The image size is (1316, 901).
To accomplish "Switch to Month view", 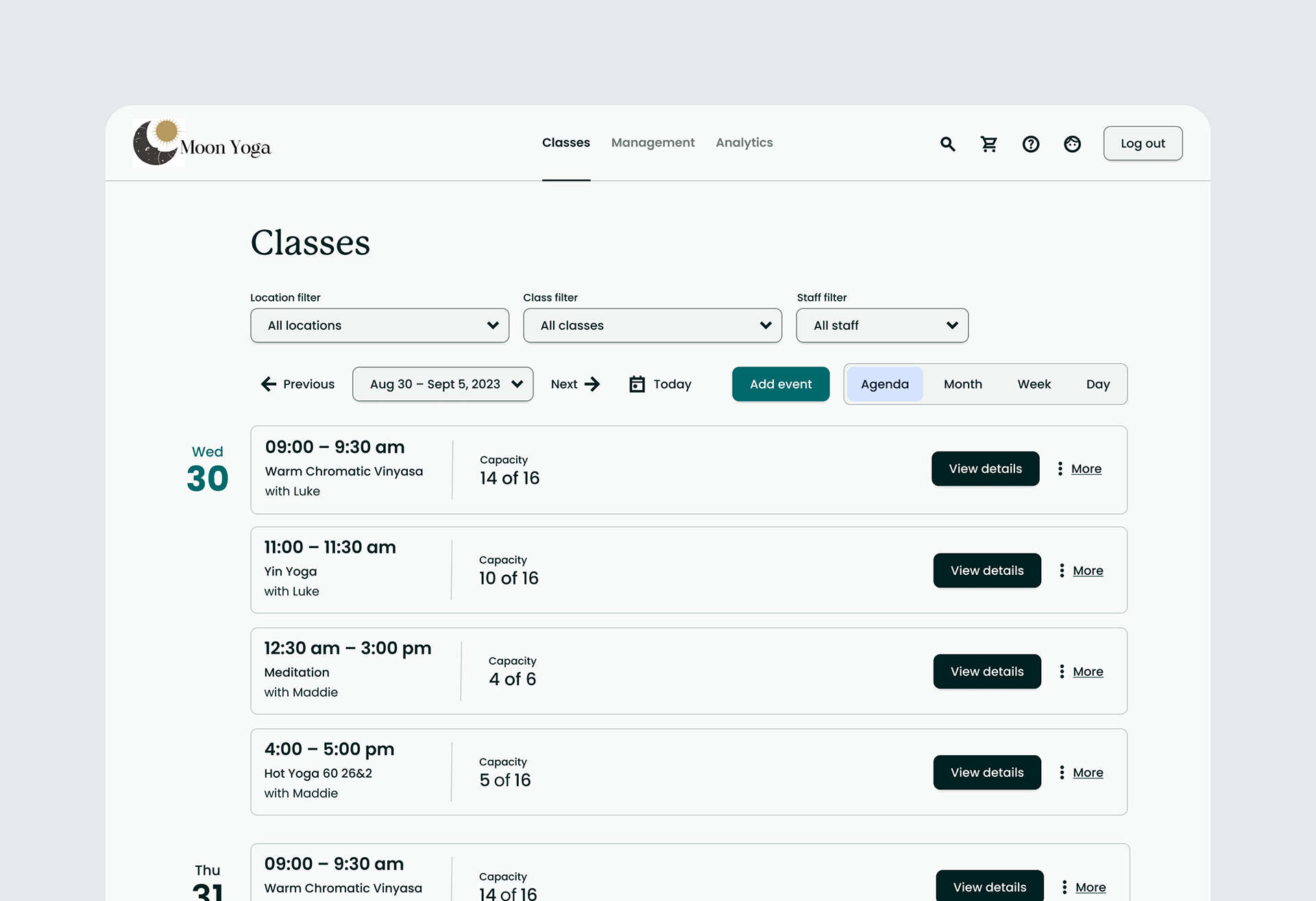I will [x=962, y=384].
